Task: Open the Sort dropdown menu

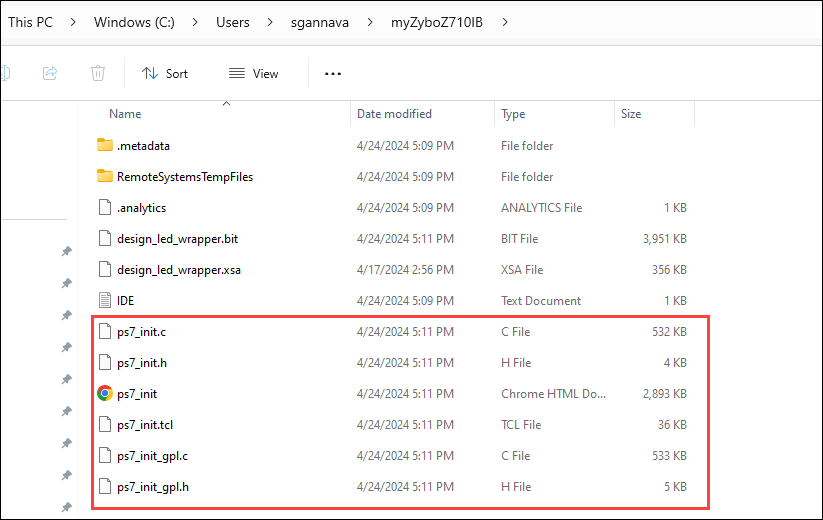Action: pyautogui.click(x=165, y=73)
